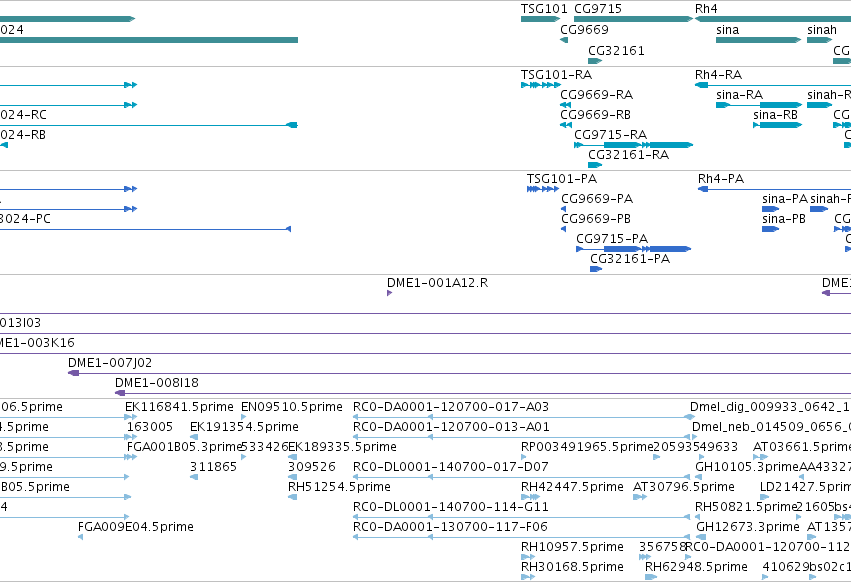This screenshot has width=851, height=582.
Task: Click the RC0-DA0001-120700-017-A03 EST feature line
Action: (521, 417)
